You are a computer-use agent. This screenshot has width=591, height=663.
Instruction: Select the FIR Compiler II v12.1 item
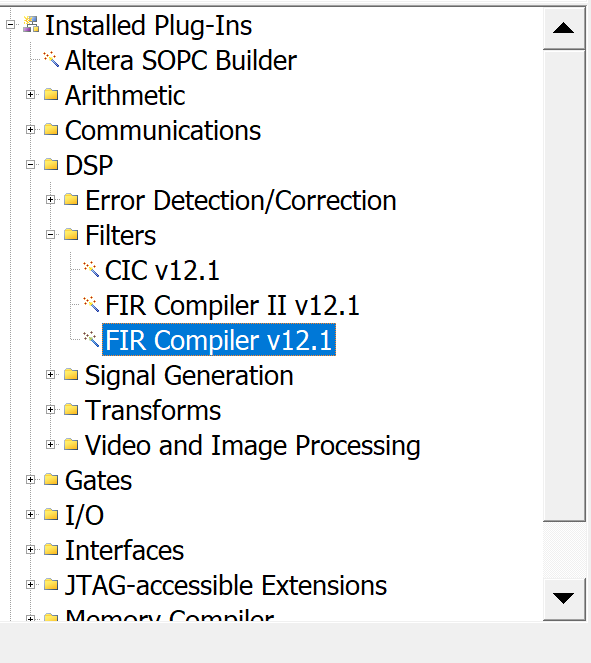pyautogui.click(x=232, y=305)
